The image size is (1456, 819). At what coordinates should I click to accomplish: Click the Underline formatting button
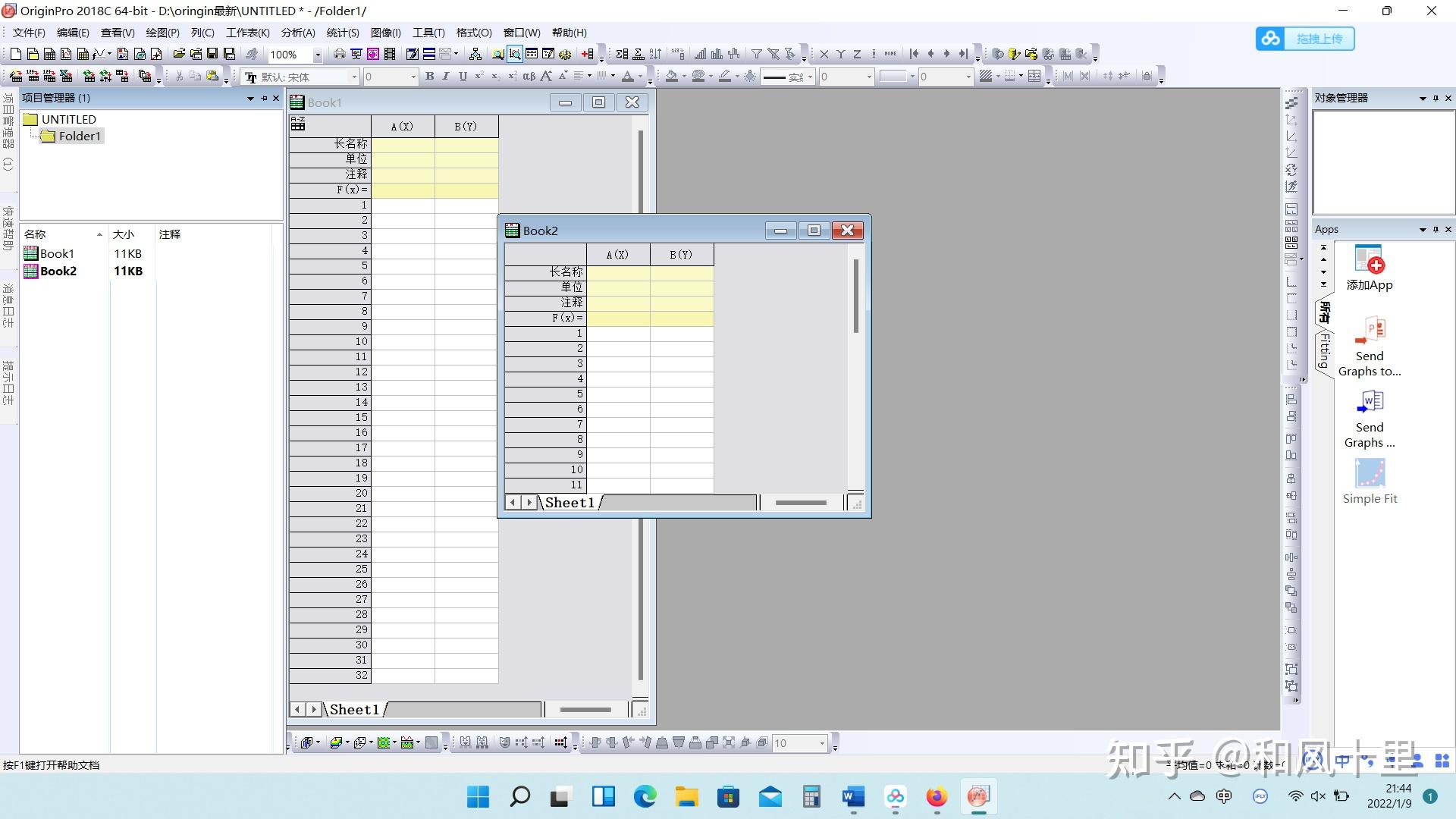[x=463, y=76]
